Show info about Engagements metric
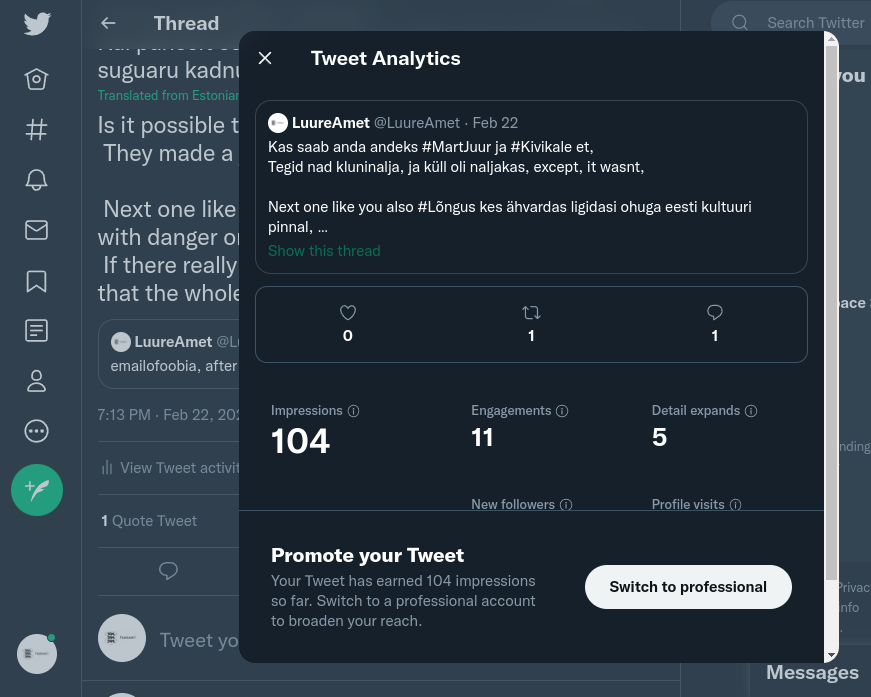871x697 pixels. point(562,411)
